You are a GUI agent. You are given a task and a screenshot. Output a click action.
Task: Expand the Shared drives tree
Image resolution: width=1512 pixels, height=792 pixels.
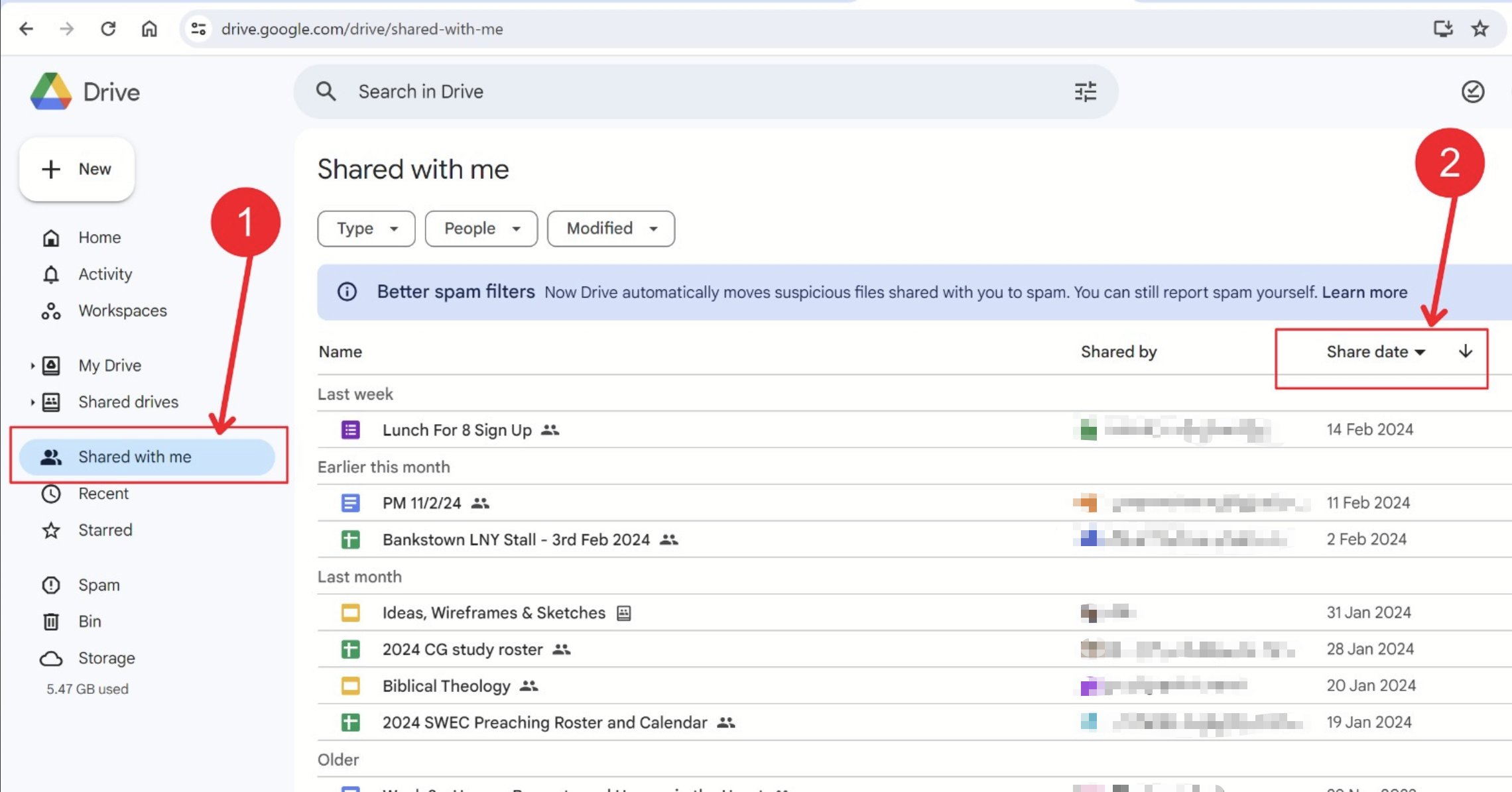coord(32,402)
